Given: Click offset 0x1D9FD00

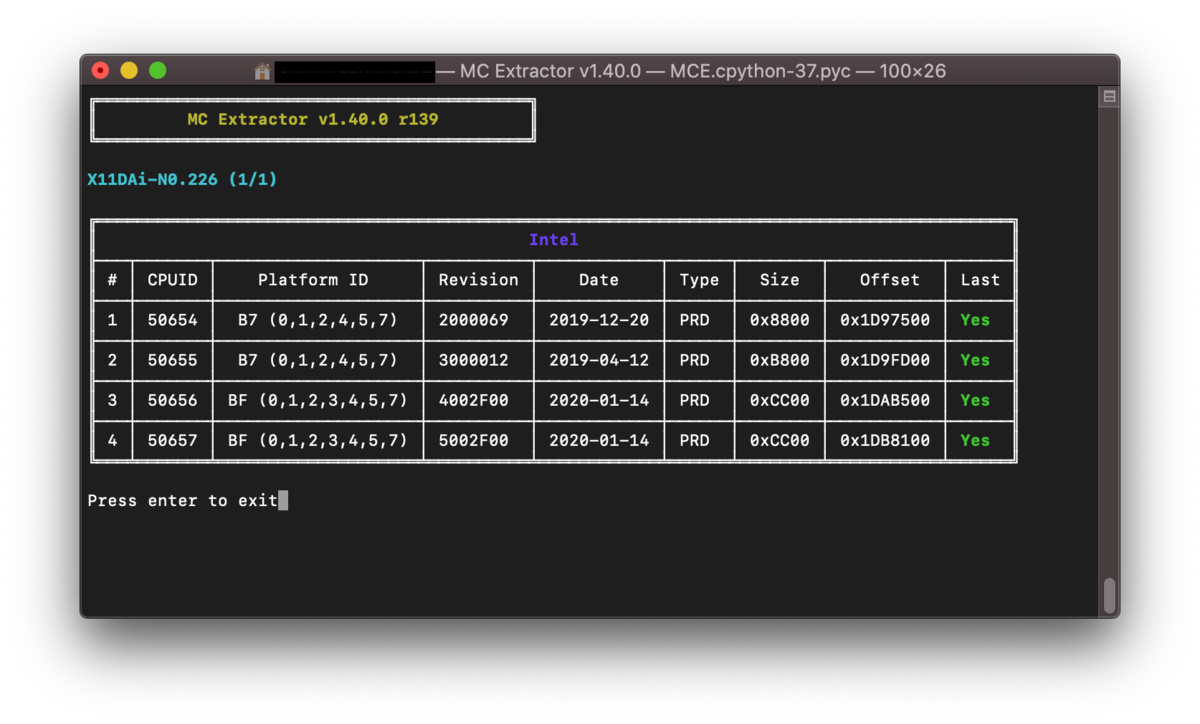Looking at the screenshot, I should click(885, 360).
